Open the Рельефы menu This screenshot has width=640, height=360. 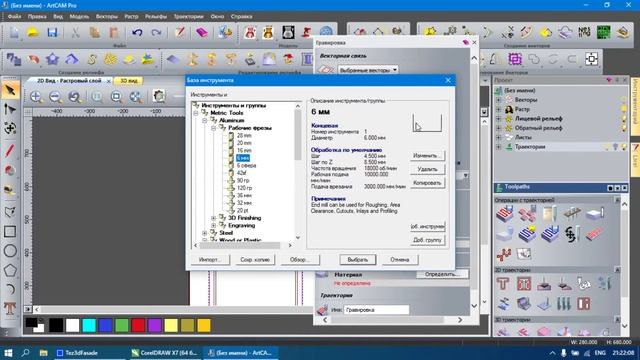coord(156,17)
